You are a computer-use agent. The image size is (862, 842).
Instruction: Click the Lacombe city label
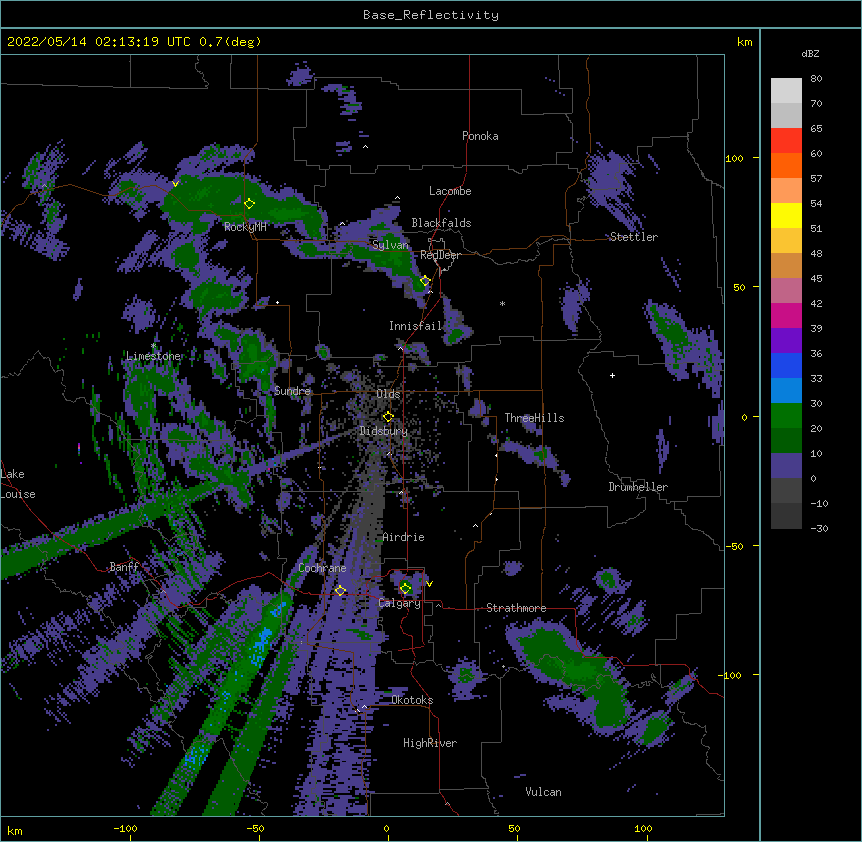450,191
